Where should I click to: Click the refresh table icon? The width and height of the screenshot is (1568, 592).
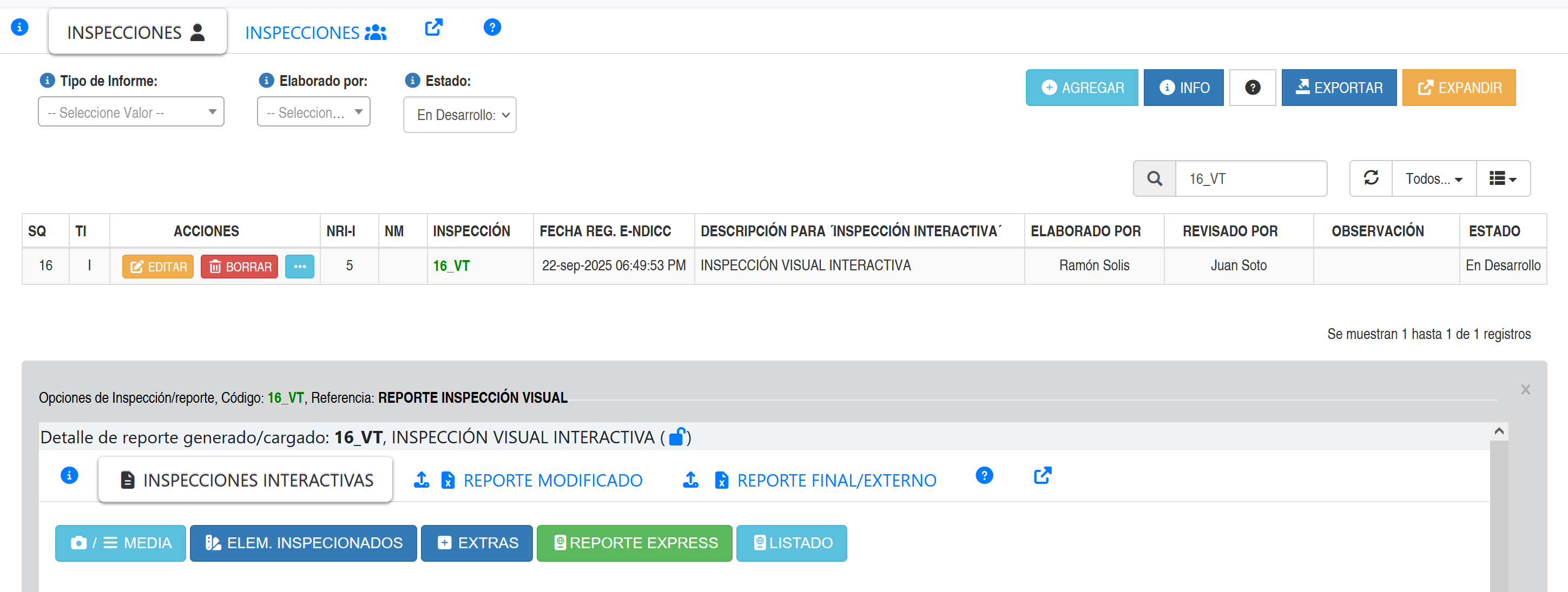click(1371, 178)
